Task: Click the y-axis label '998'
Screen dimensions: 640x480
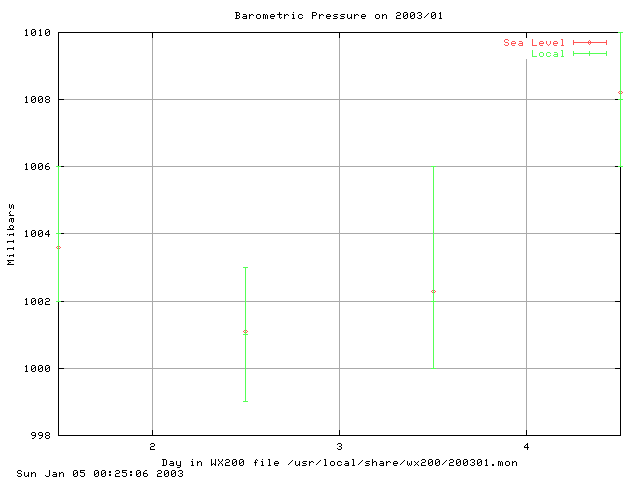Action: point(41,436)
